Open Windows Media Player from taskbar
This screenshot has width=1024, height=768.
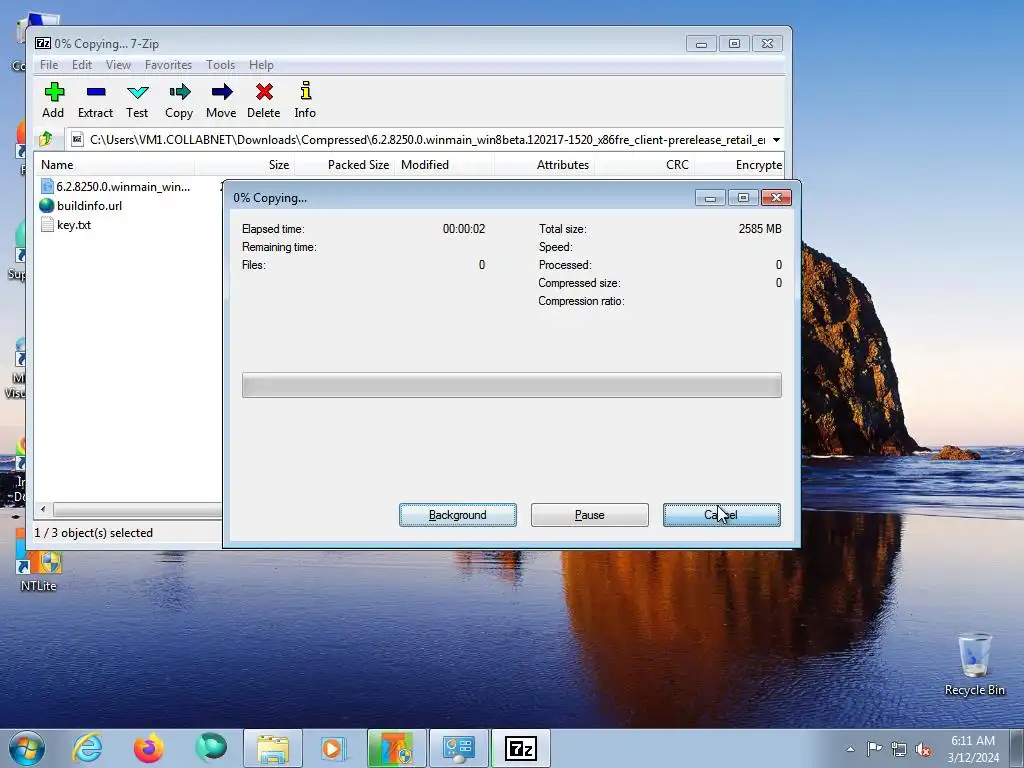click(332, 748)
